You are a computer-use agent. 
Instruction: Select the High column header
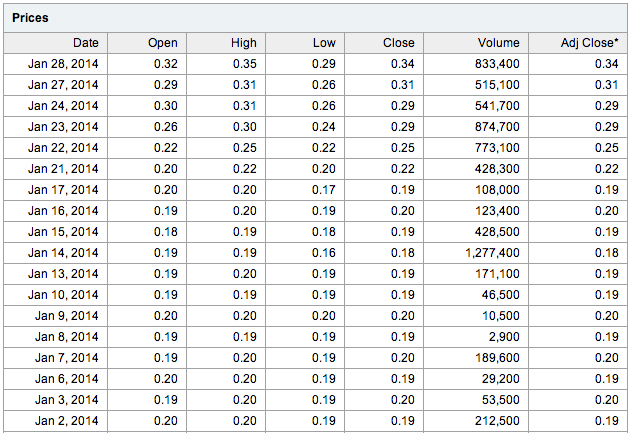[226, 43]
